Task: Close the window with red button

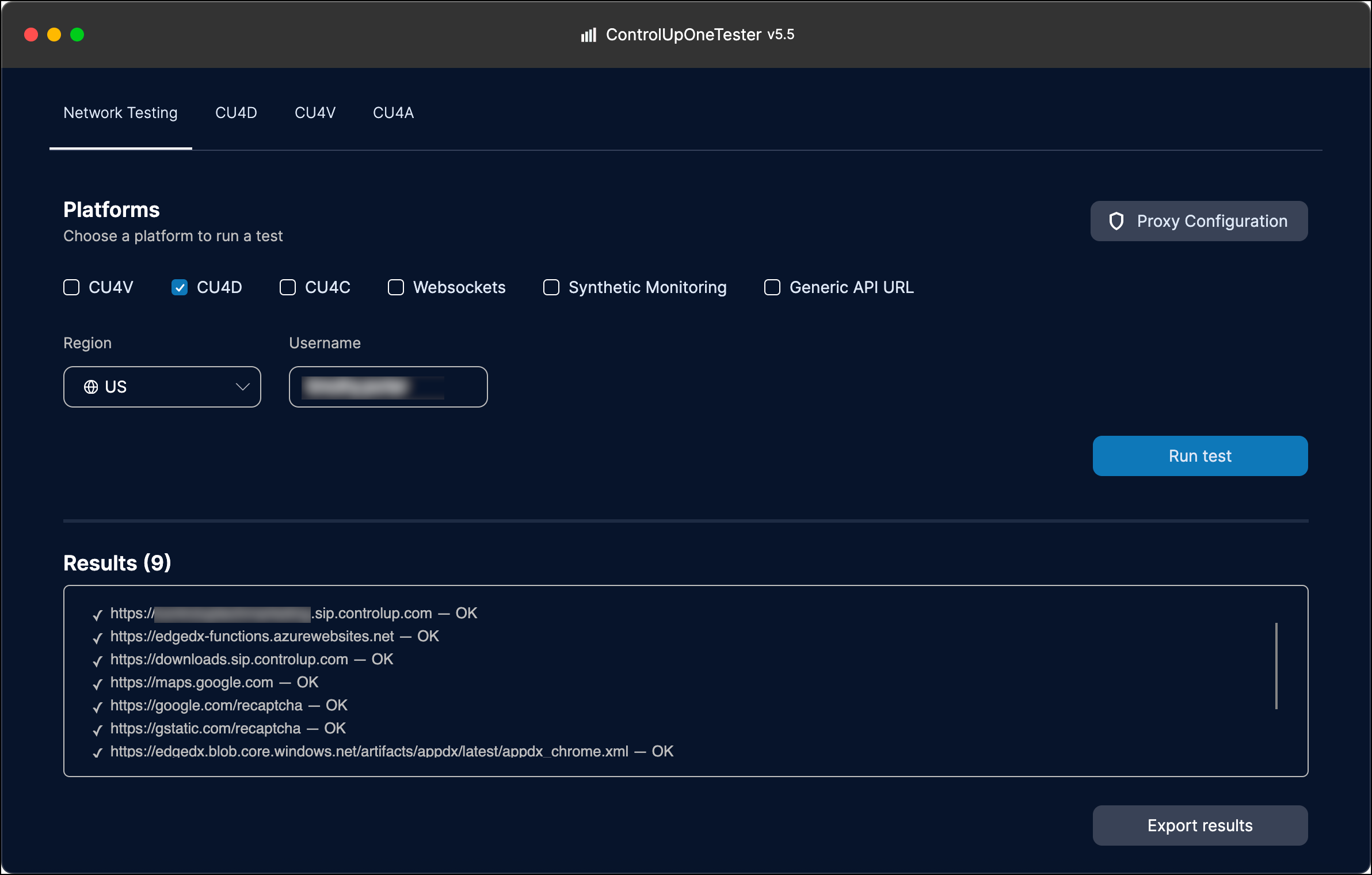Action: coord(31,35)
